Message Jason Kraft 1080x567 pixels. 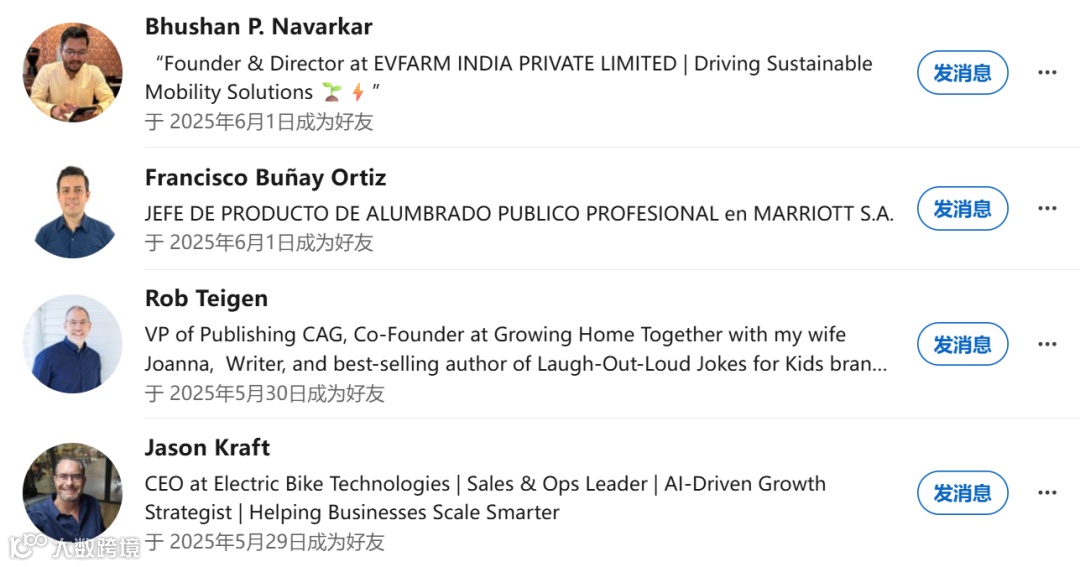click(x=962, y=493)
